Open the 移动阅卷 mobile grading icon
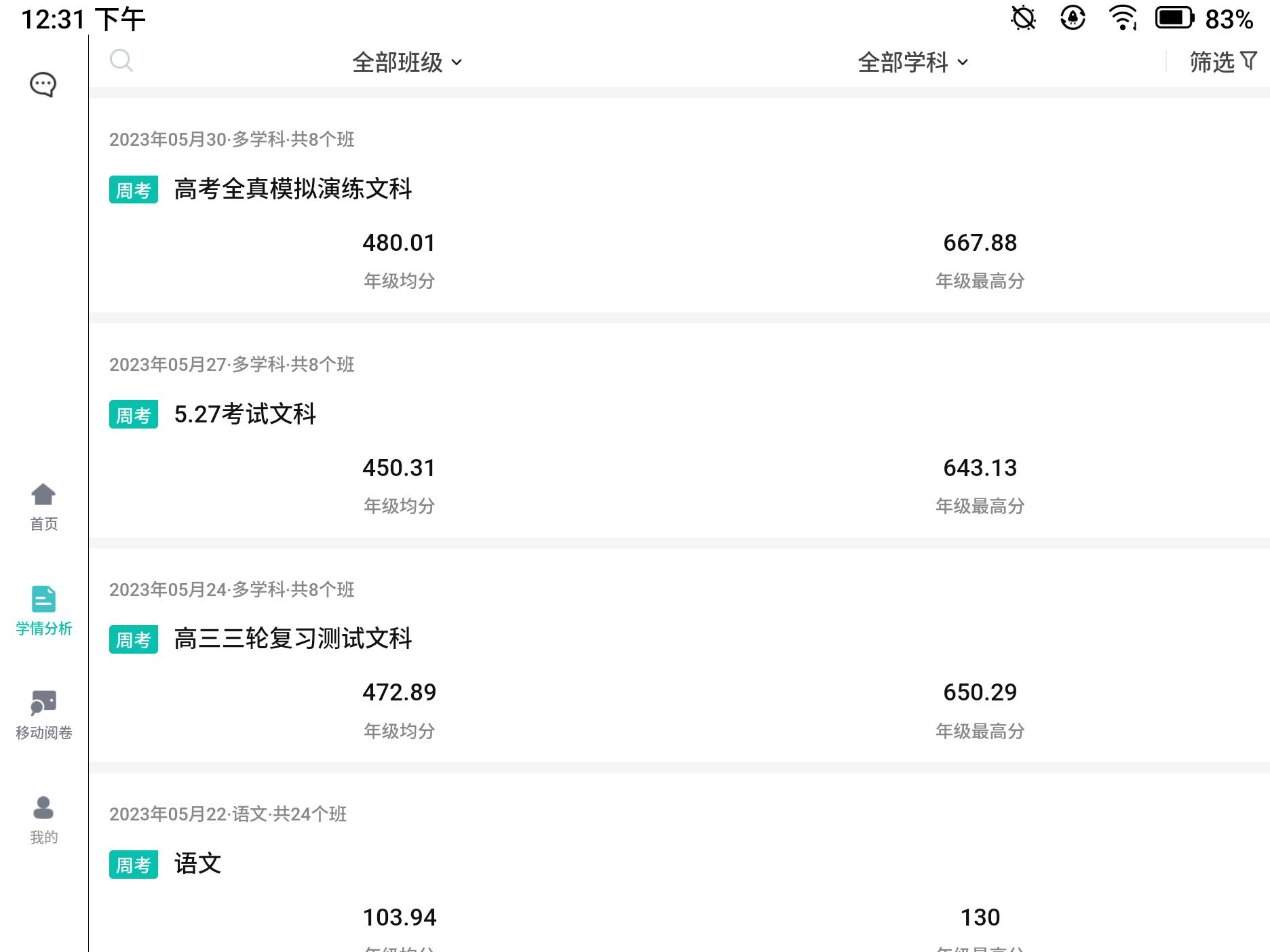The image size is (1270, 952). pyautogui.click(x=43, y=703)
